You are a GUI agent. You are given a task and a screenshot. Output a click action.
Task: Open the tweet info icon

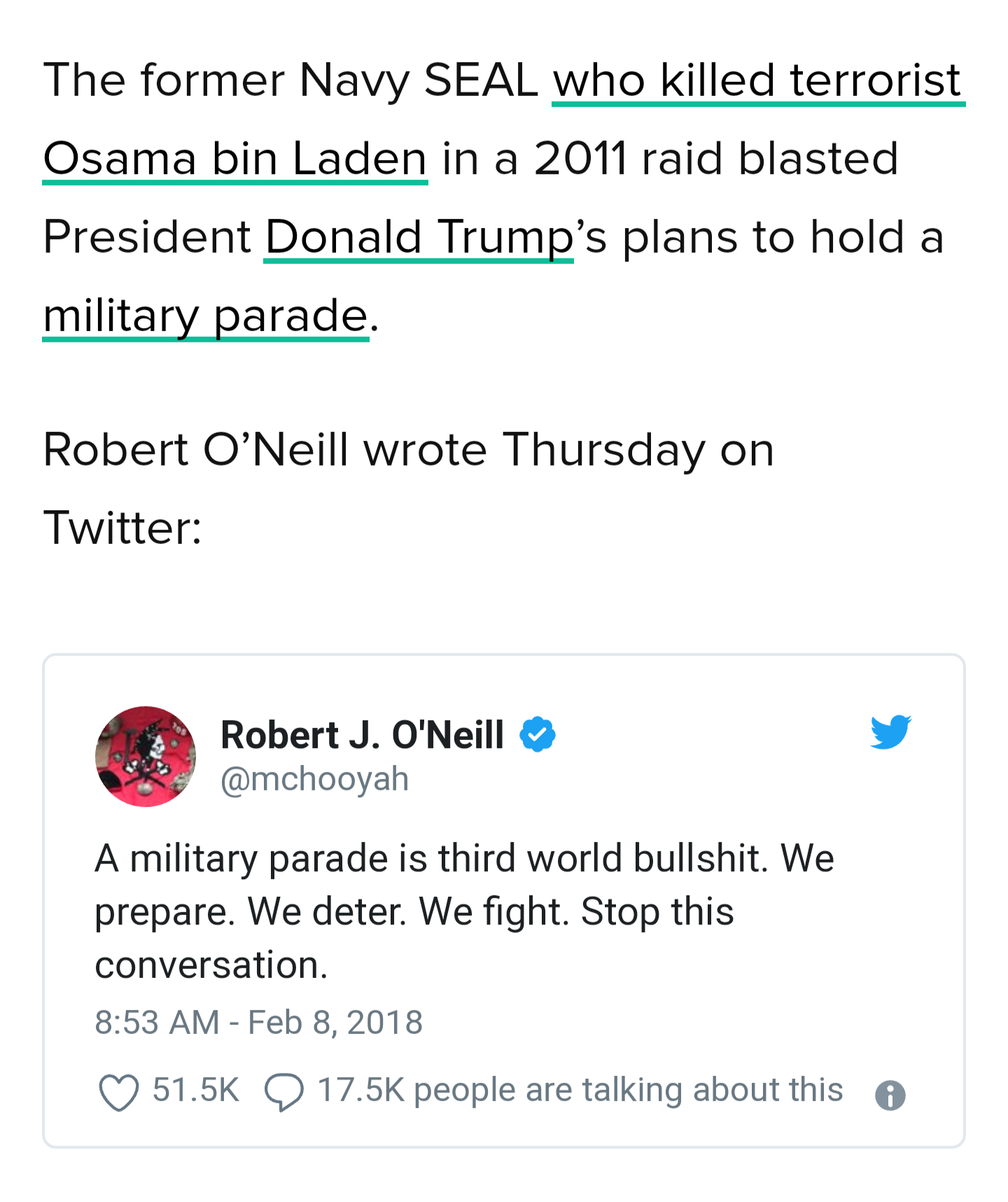point(890,1096)
